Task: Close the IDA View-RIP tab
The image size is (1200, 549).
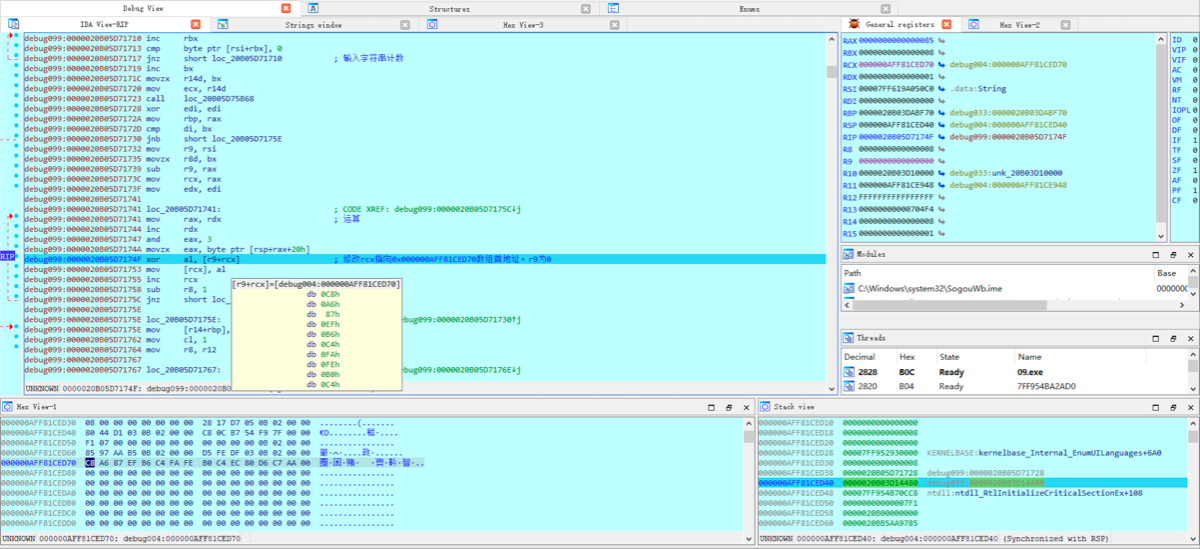Action: tap(195, 23)
